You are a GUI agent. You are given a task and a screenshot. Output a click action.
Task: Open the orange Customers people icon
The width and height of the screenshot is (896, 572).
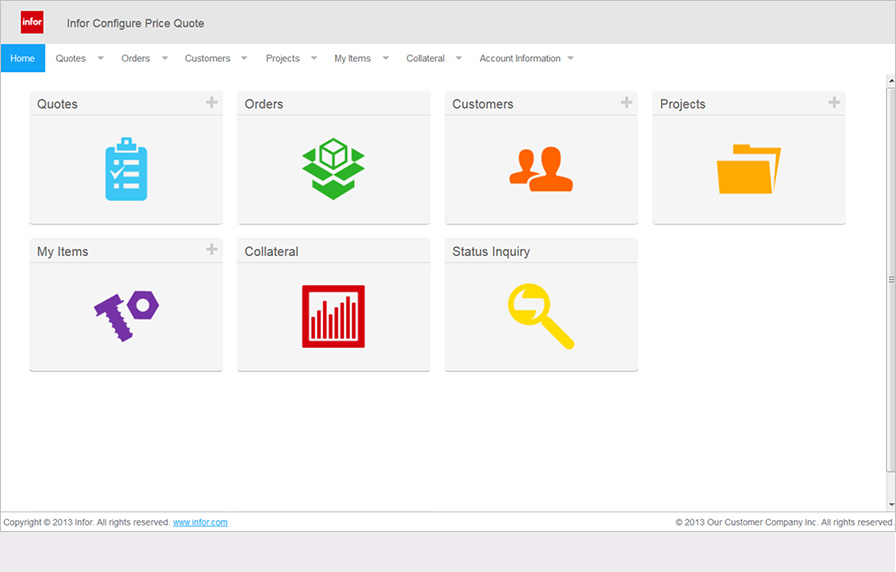pyautogui.click(x=541, y=169)
